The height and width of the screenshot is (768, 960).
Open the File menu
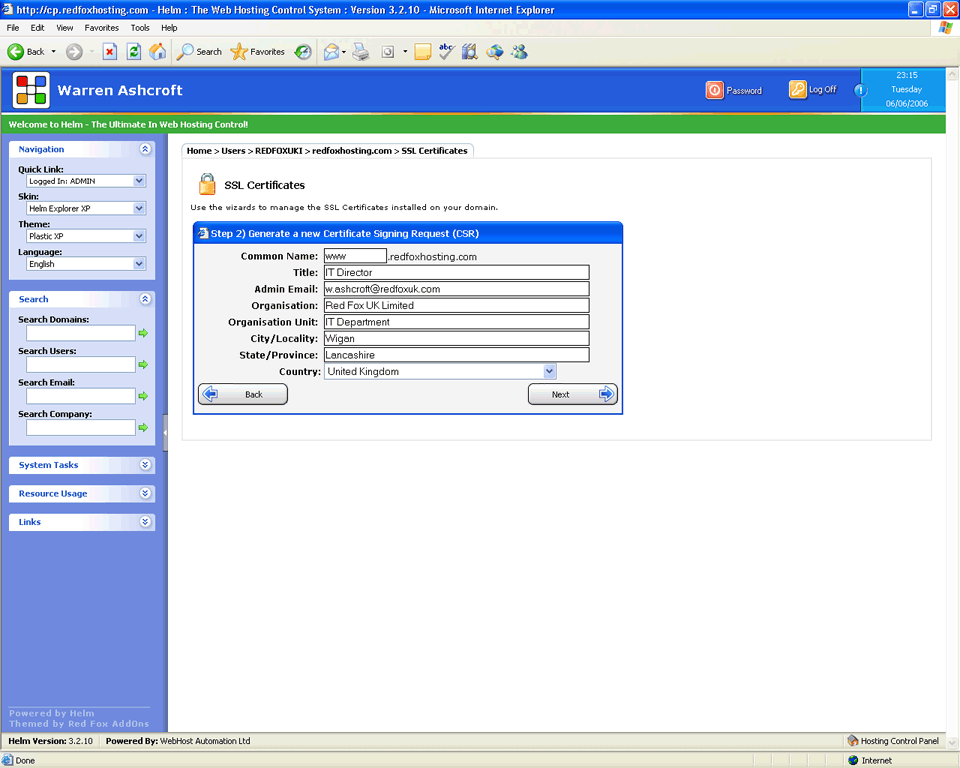click(x=13, y=28)
